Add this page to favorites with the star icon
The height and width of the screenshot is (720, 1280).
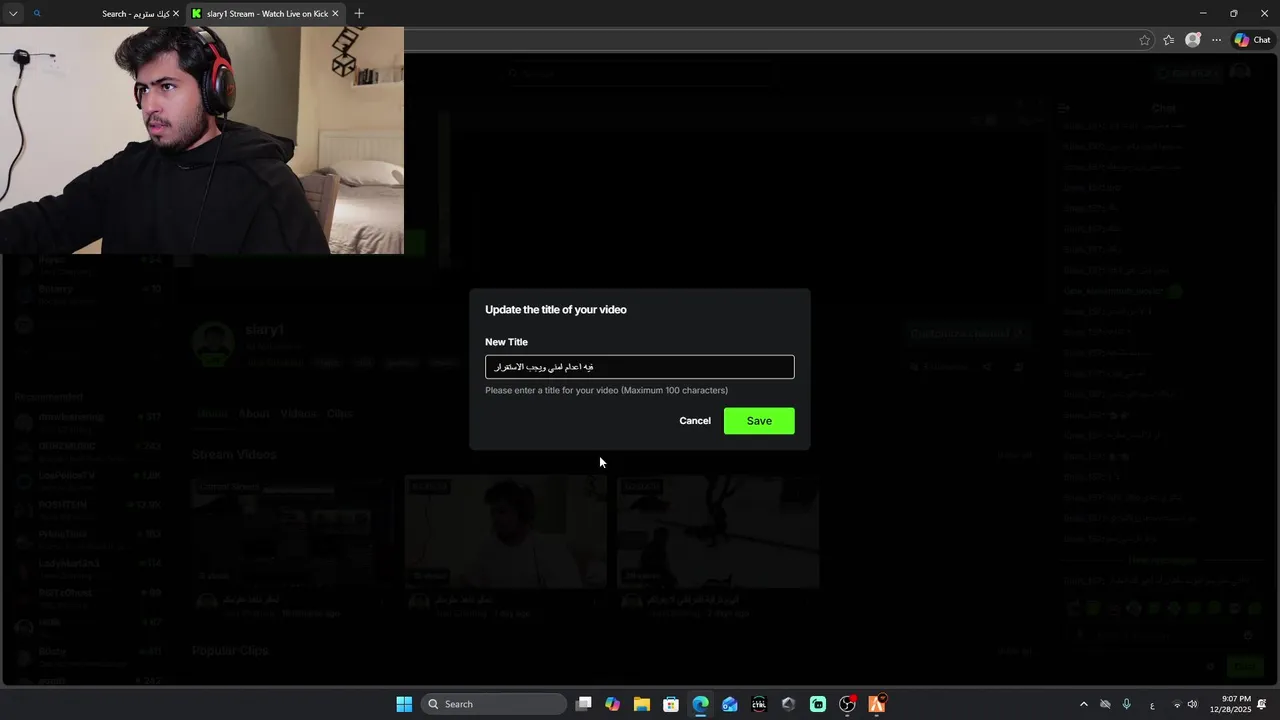coord(1145,40)
